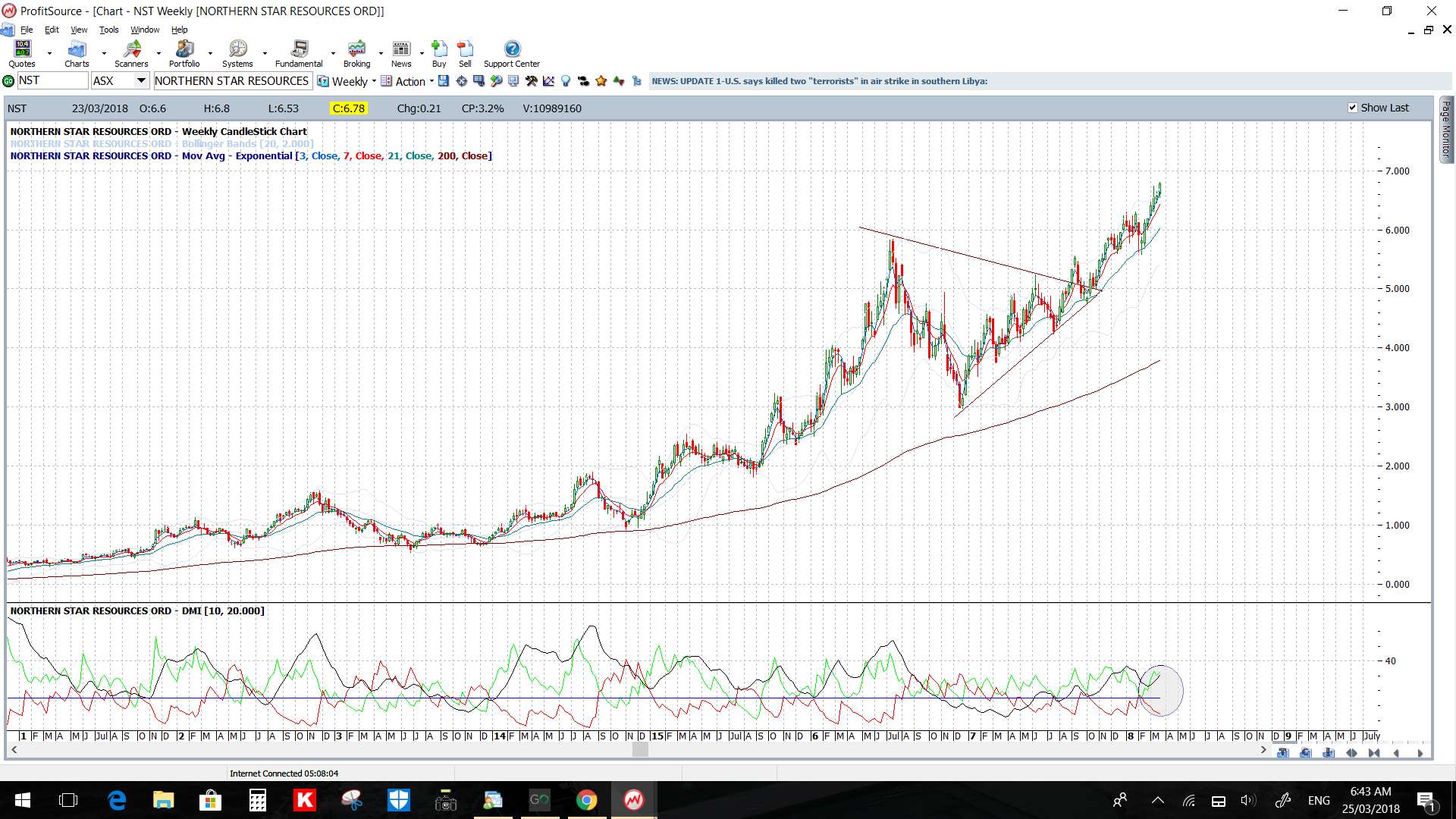Expand the News dropdown arrow

pos(422,54)
